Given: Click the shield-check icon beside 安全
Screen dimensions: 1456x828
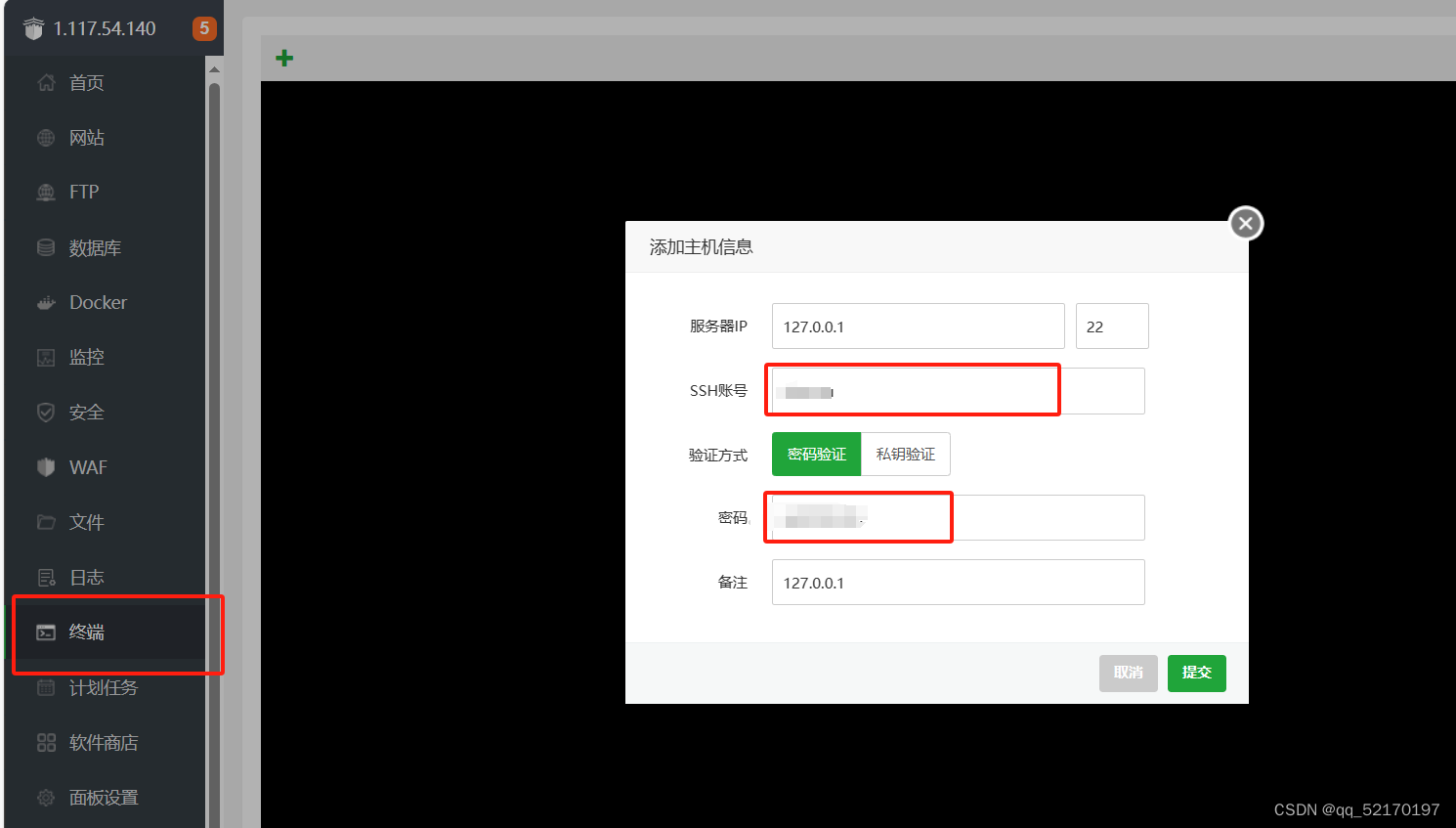Looking at the screenshot, I should (46, 413).
